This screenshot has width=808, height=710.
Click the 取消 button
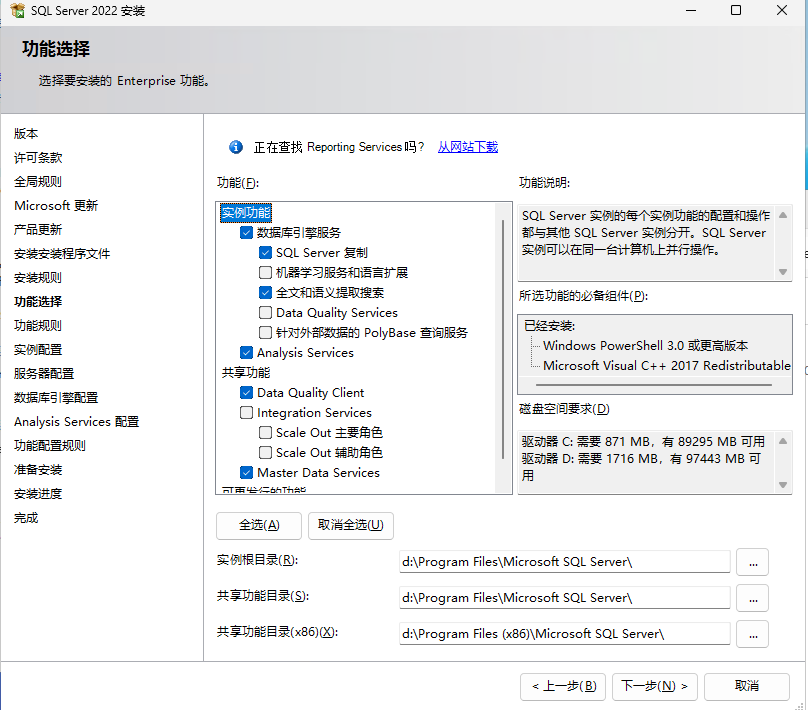(747, 686)
